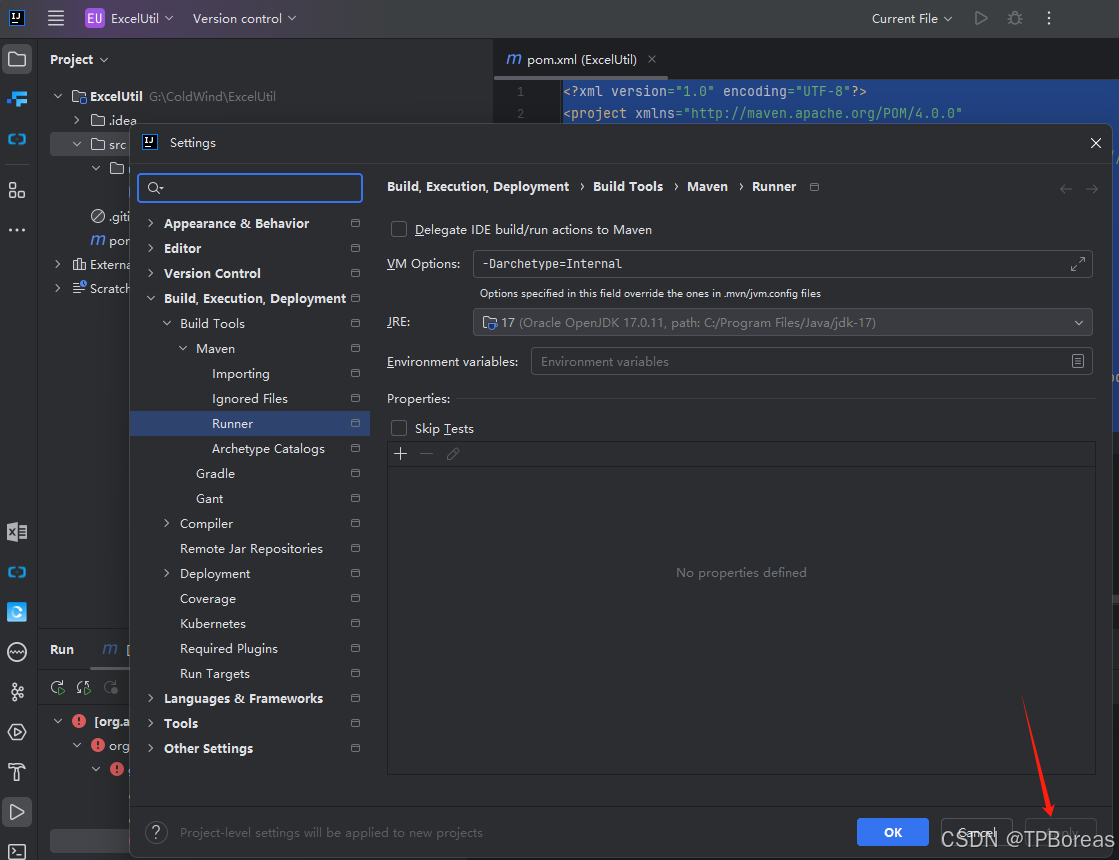Open the ExcelUtil project dropdown
This screenshot has height=860, width=1119.
(129, 19)
